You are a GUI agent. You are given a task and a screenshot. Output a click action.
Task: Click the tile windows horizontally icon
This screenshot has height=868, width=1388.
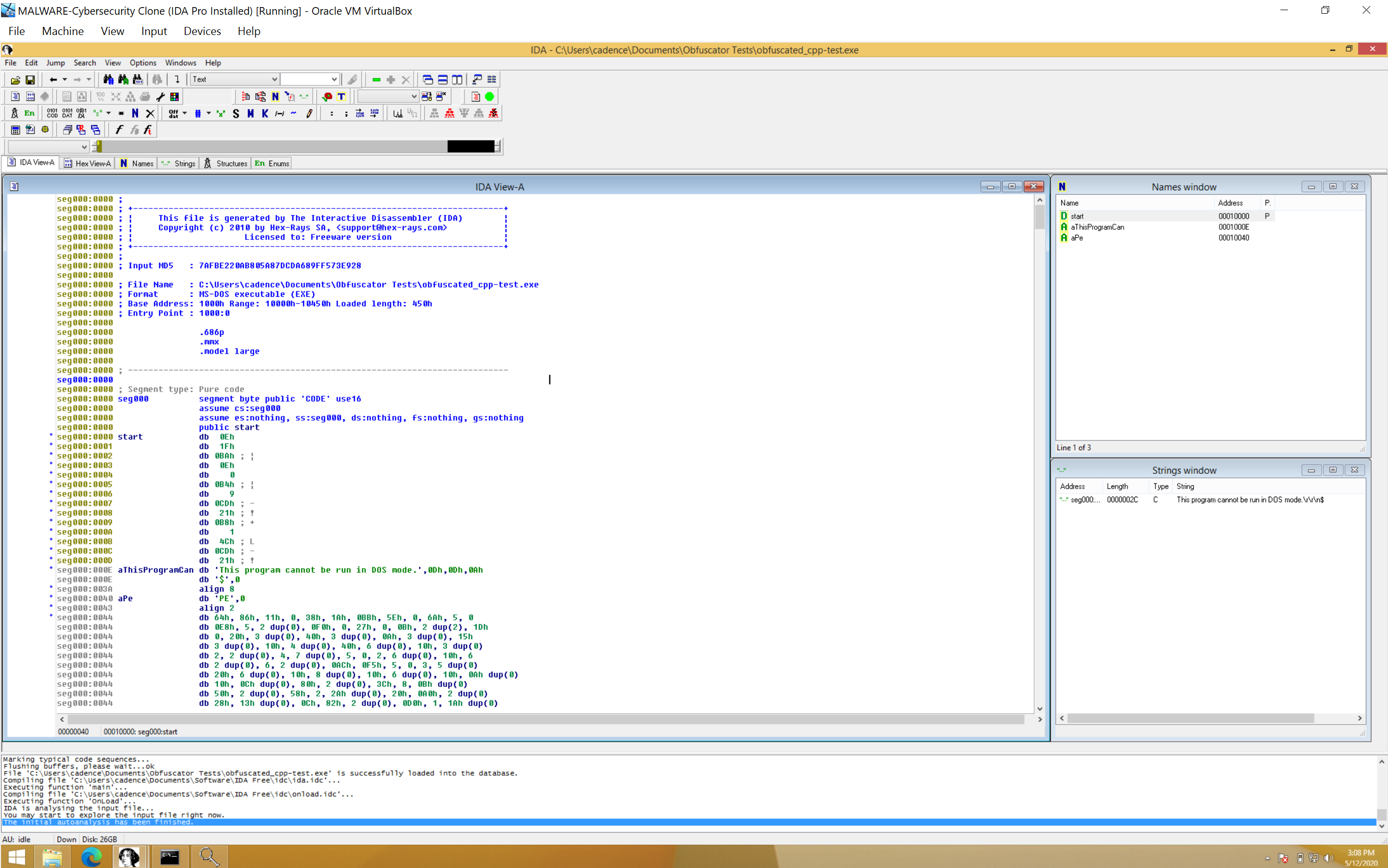coord(442,79)
